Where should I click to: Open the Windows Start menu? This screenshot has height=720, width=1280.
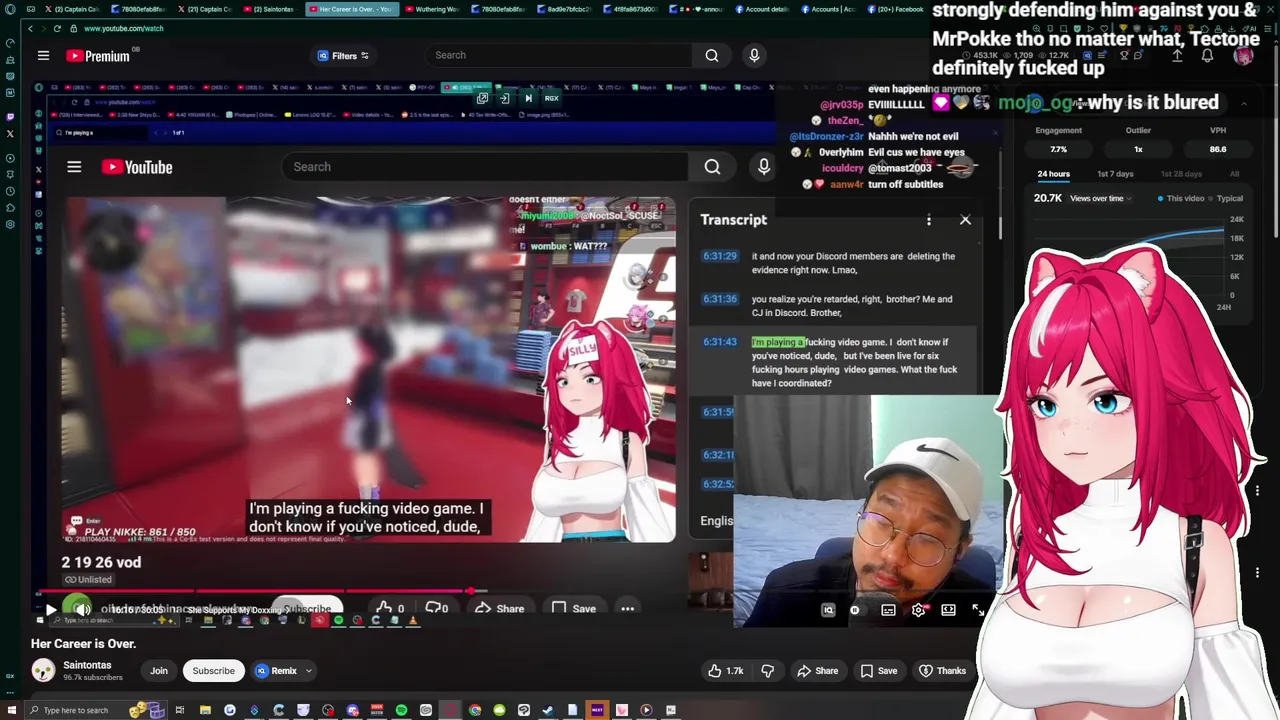coord(10,710)
